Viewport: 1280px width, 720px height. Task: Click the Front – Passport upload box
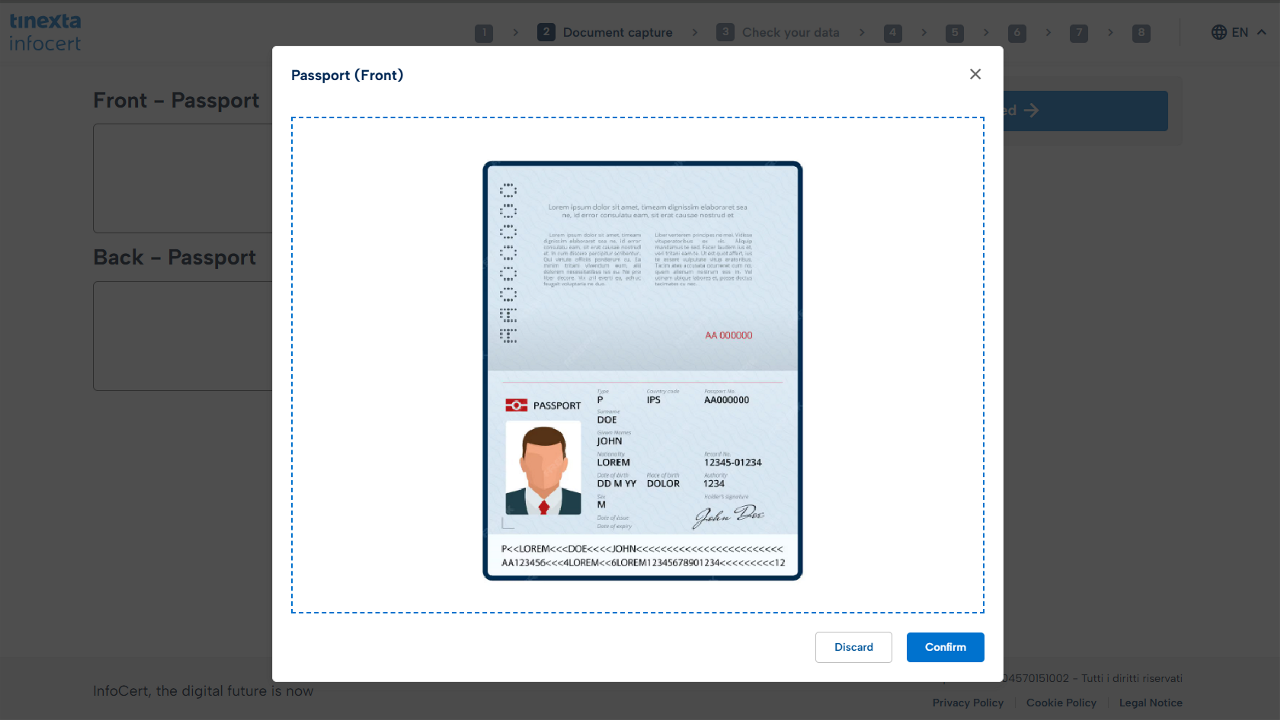182,178
